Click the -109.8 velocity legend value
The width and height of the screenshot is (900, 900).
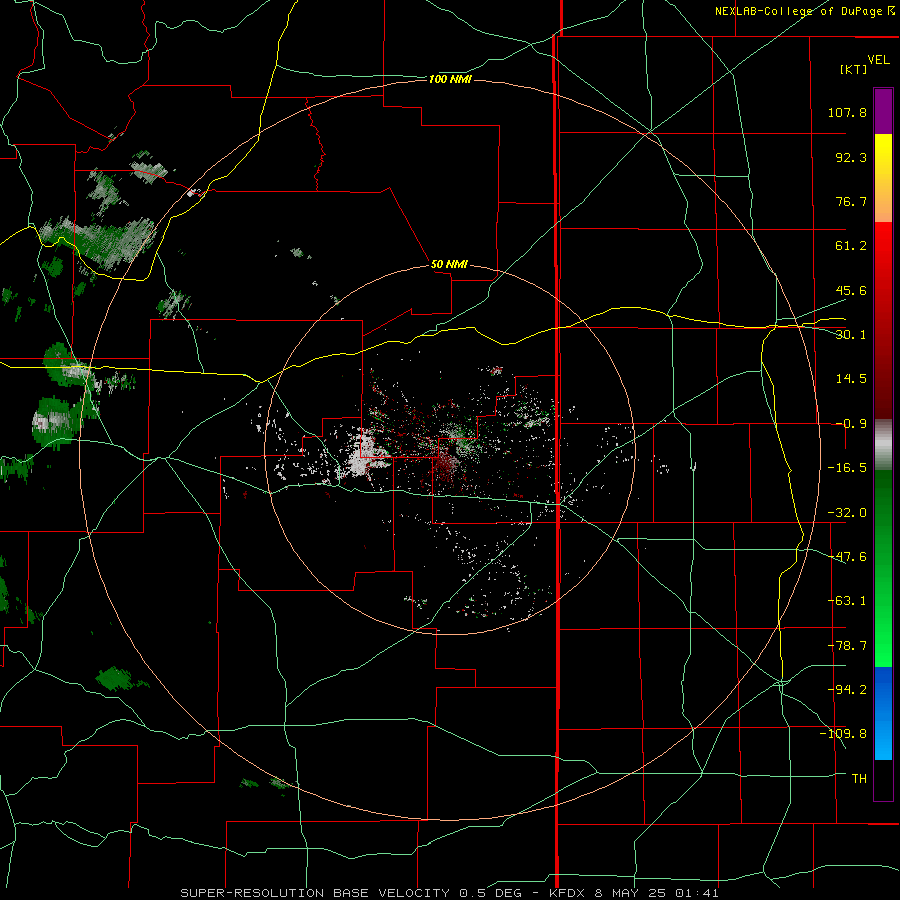click(843, 734)
